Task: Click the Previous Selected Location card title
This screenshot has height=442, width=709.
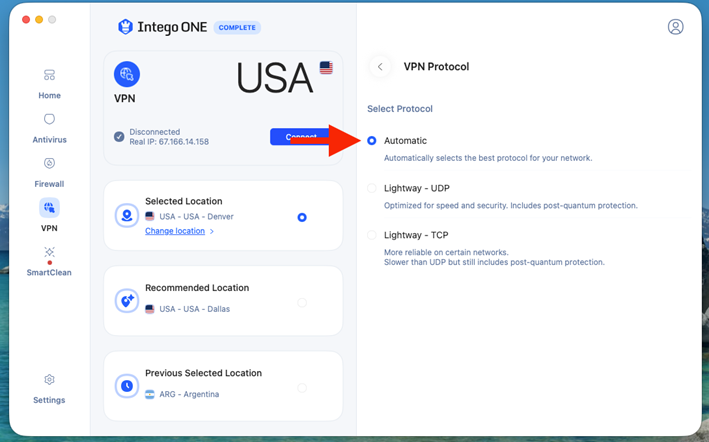Action: pos(203,373)
